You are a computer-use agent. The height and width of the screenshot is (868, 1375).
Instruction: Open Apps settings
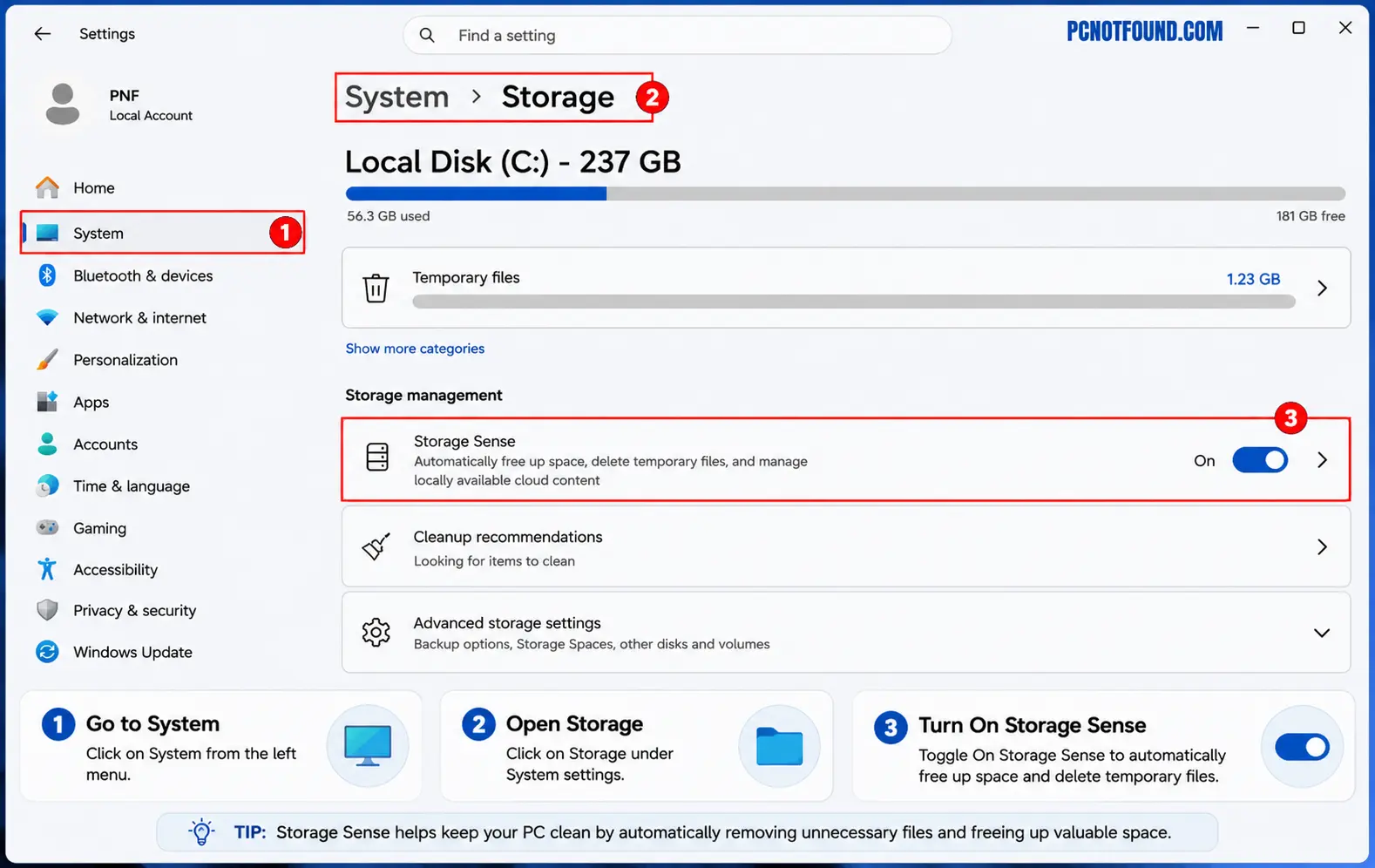[x=162, y=402]
